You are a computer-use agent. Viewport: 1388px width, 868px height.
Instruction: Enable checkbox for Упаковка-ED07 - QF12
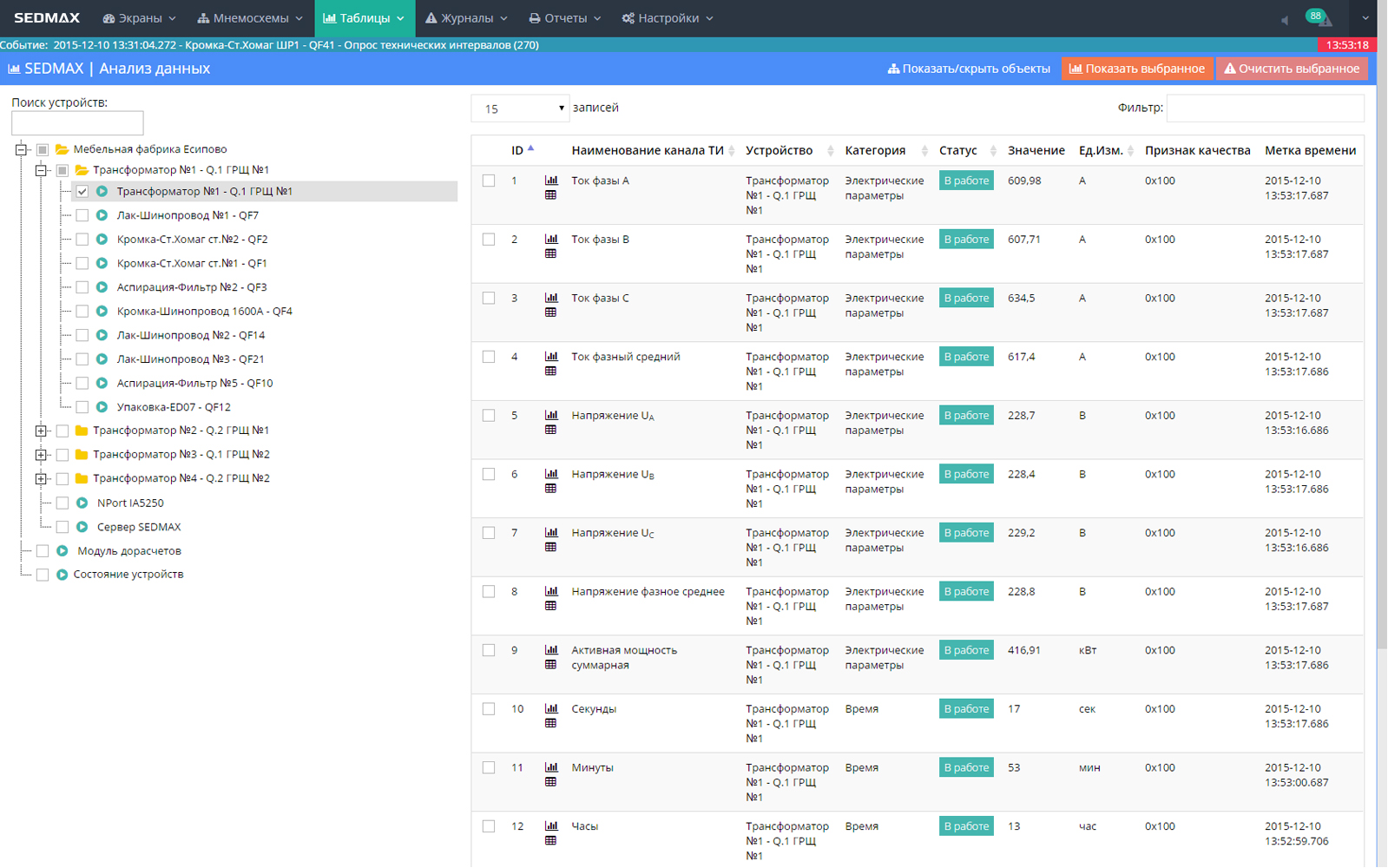82,407
